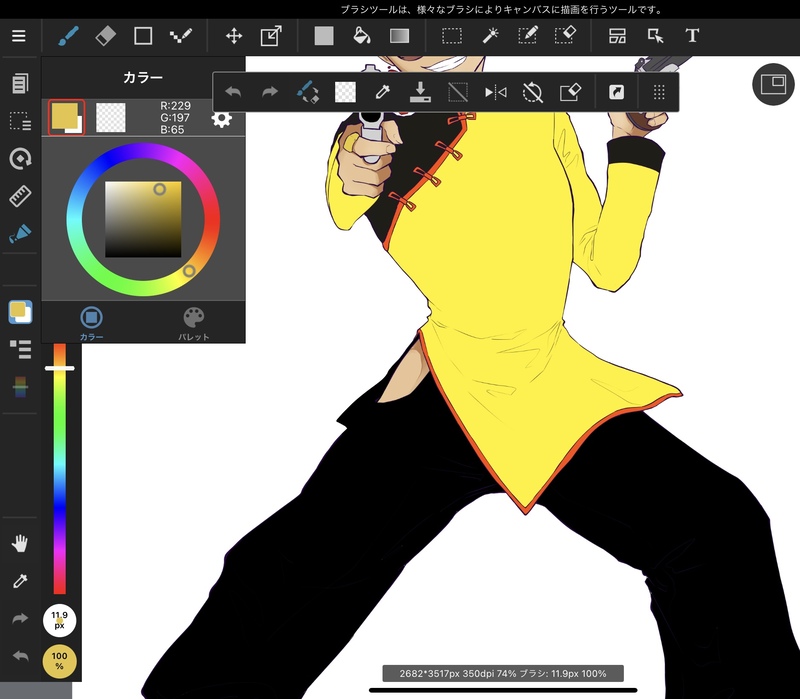
Task: Select the Gradient tool
Action: [x=400, y=36]
